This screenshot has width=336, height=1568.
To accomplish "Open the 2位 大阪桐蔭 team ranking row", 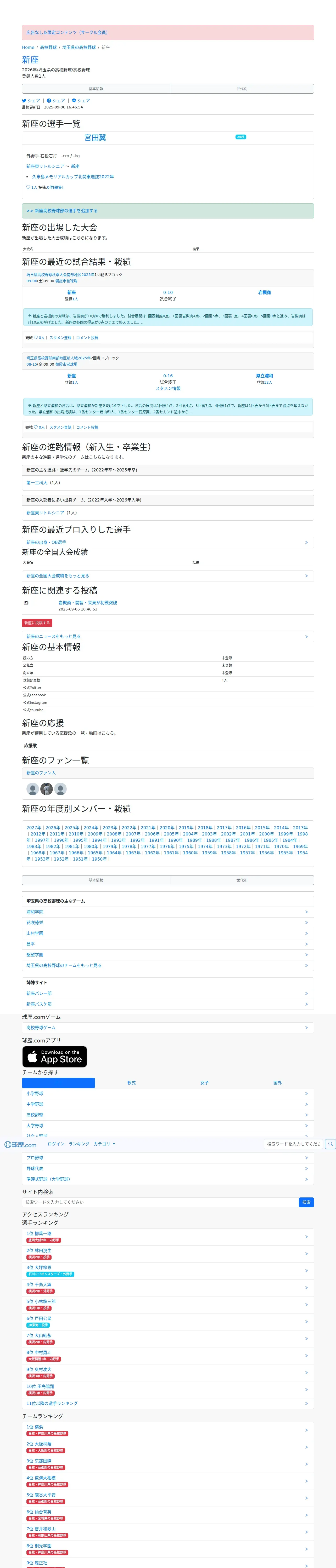I will tap(168, 1448).
